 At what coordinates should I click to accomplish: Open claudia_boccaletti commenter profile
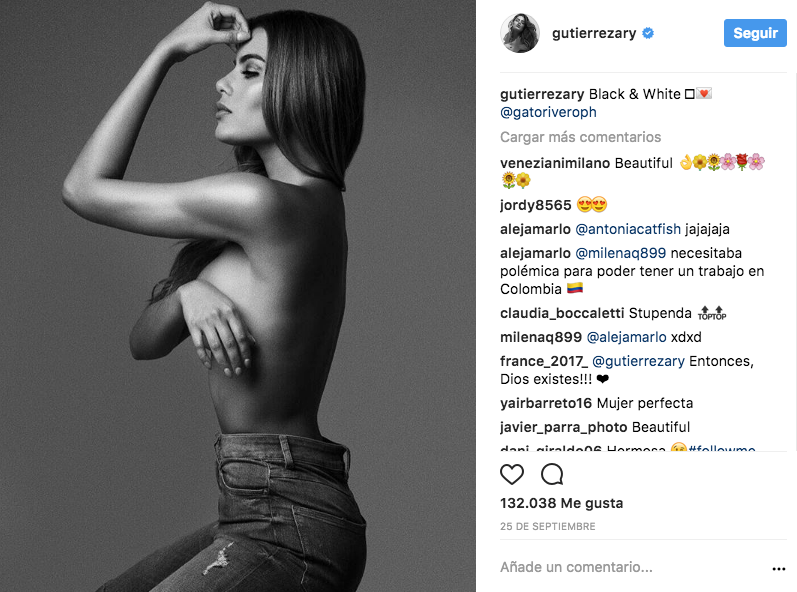562,313
